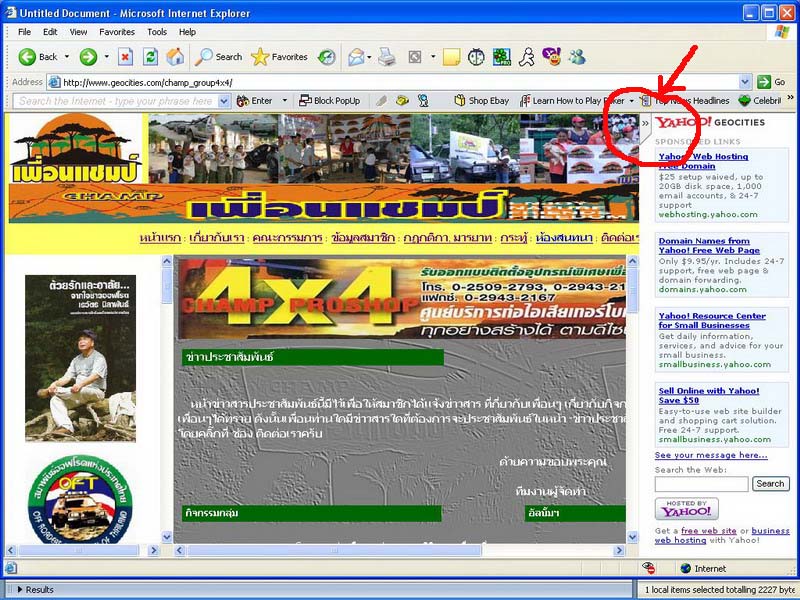This screenshot has width=800, height=600.
Task: Click the Forward green arrow button
Action: (x=88, y=57)
